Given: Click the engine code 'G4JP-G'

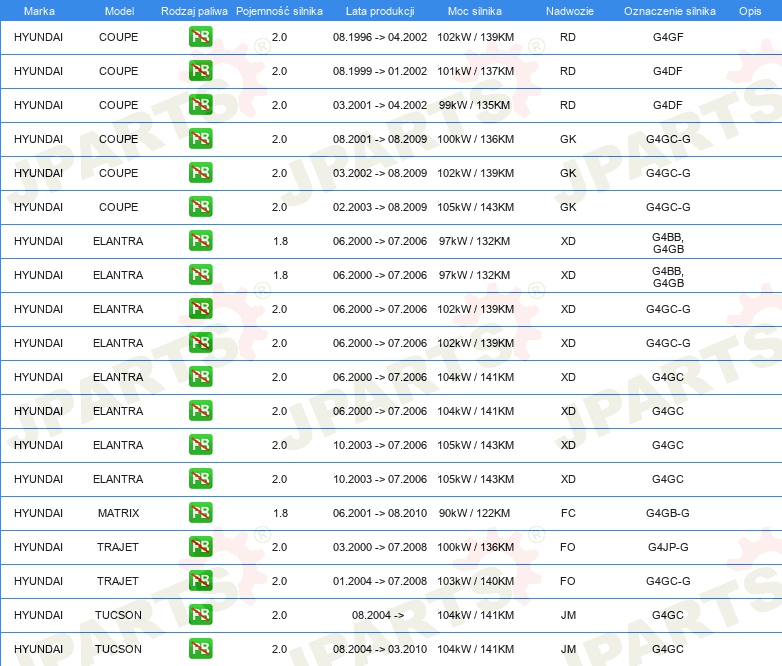Looking at the screenshot, I should point(668,547).
